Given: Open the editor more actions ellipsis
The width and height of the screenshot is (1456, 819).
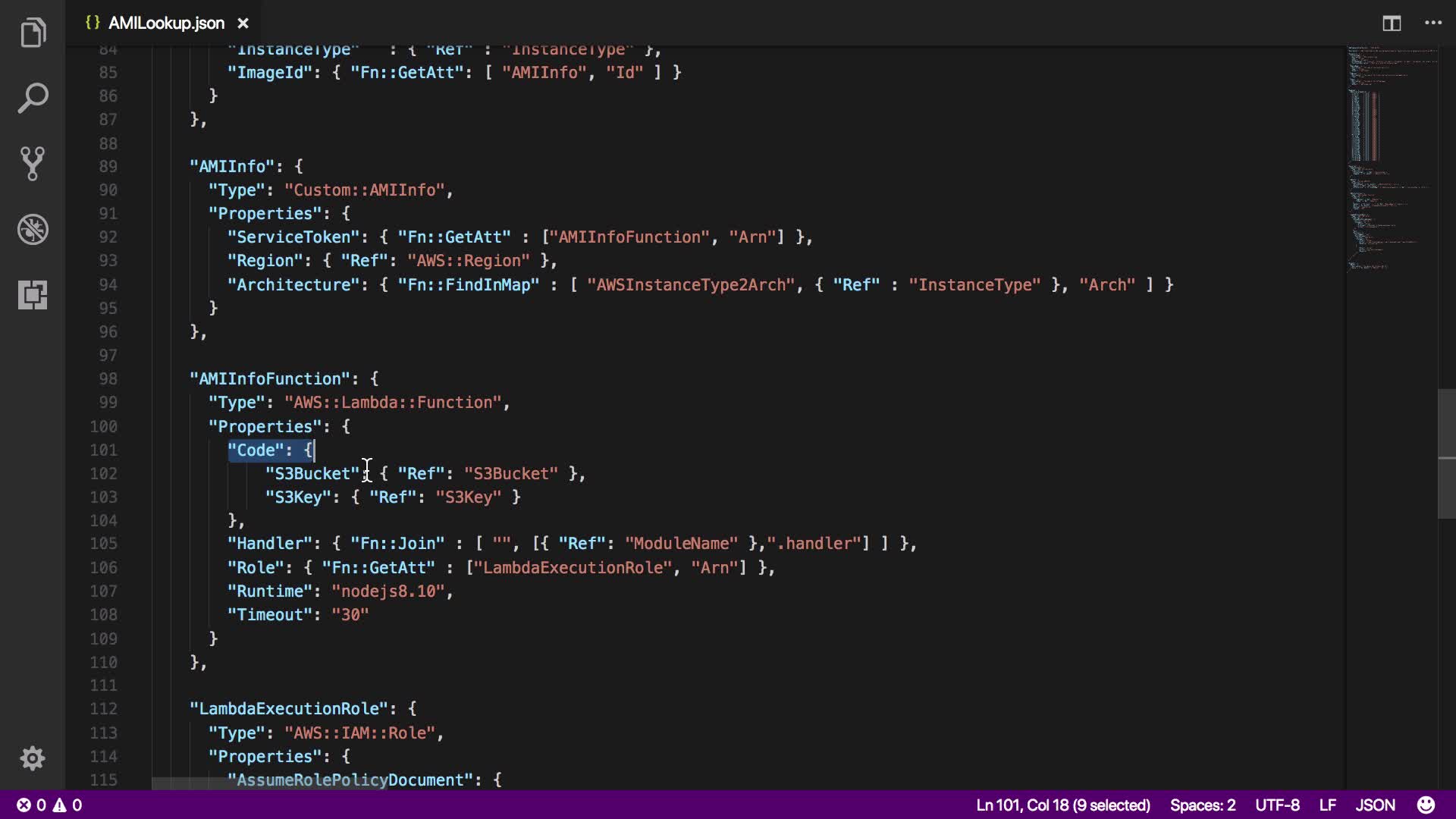Looking at the screenshot, I should point(1433,24).
